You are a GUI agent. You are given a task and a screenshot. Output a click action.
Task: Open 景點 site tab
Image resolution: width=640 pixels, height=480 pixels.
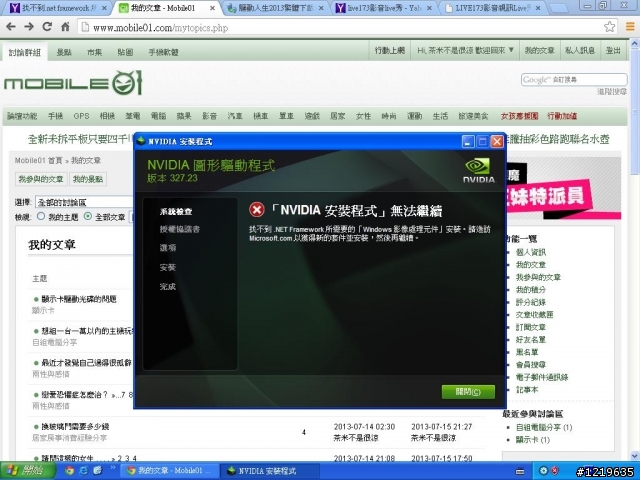pyautogui.click(x=64, y=52)
